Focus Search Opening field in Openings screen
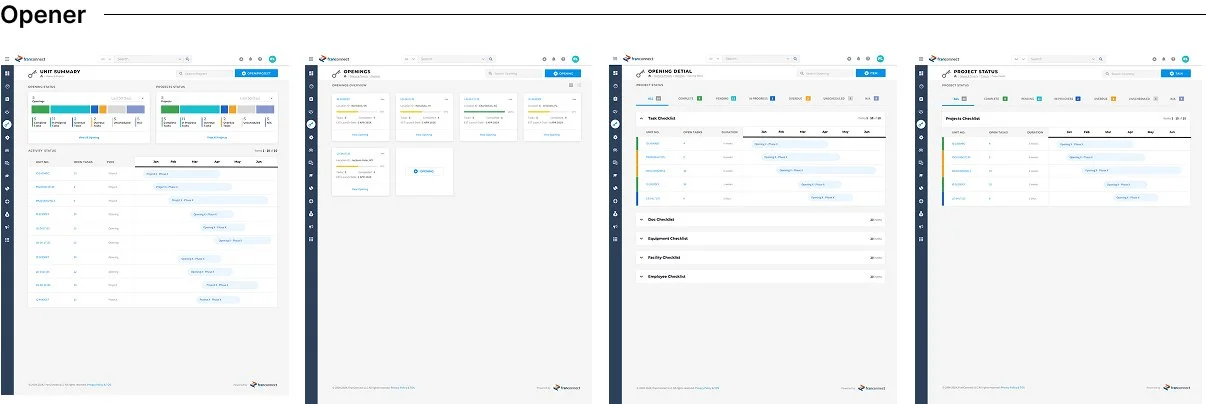 tap(512, 73)
